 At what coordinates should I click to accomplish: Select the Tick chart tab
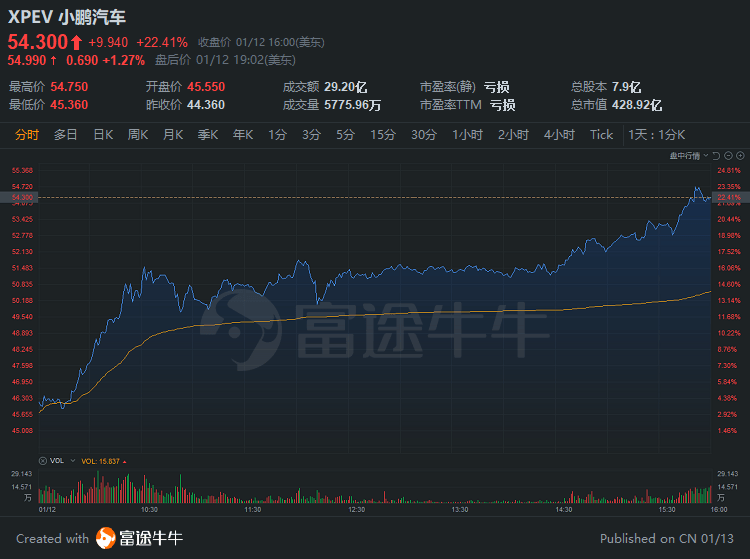coord(601,135)
